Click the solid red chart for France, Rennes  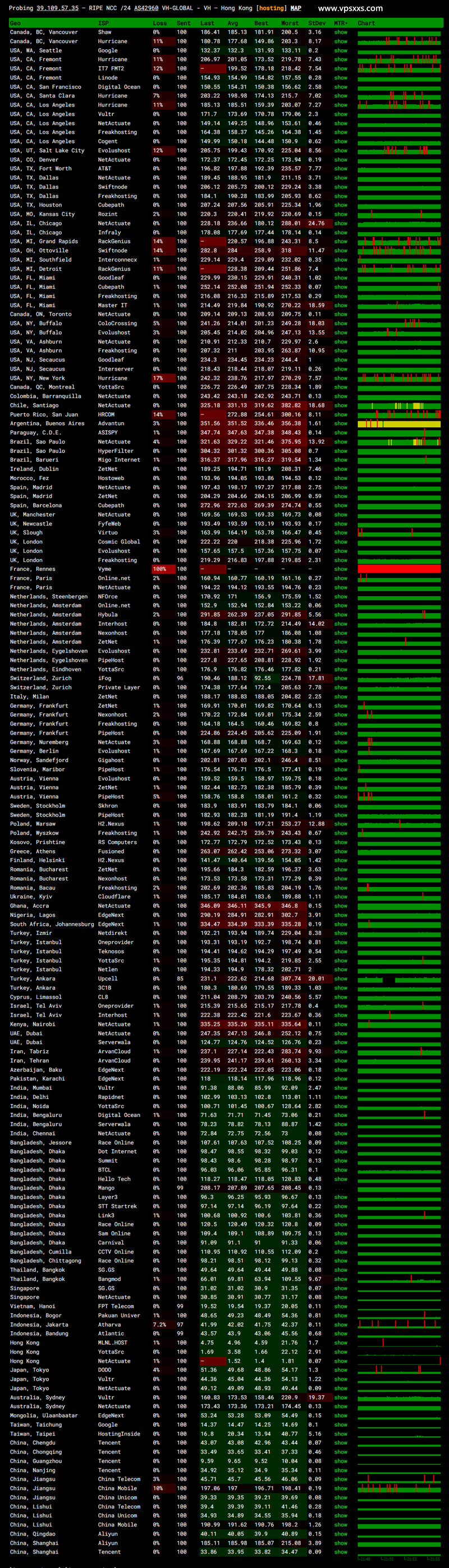pyautogui.click(x=399, y=569)
